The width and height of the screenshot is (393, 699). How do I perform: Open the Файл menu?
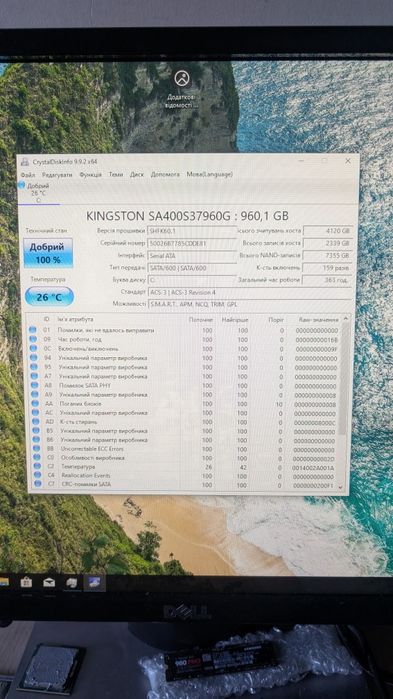point(28,175)
